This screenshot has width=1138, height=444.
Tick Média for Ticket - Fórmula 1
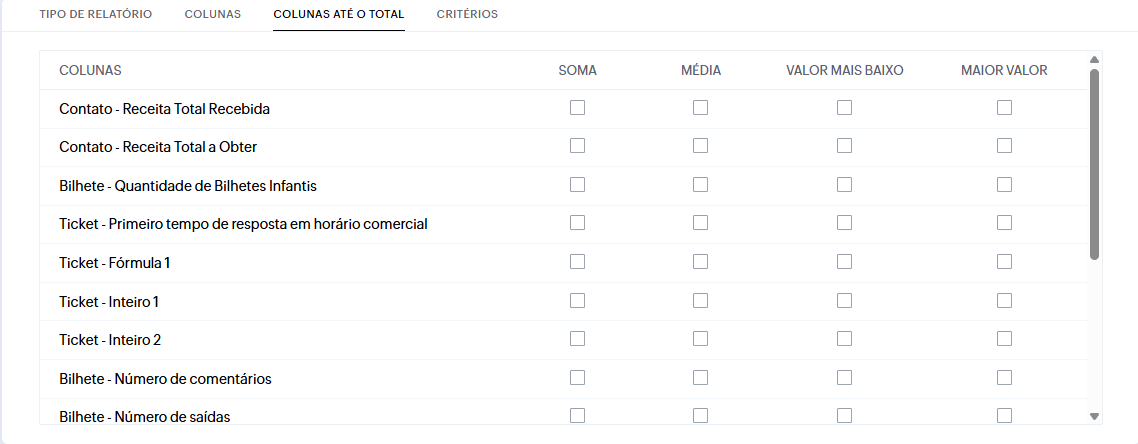pos(700,262)
